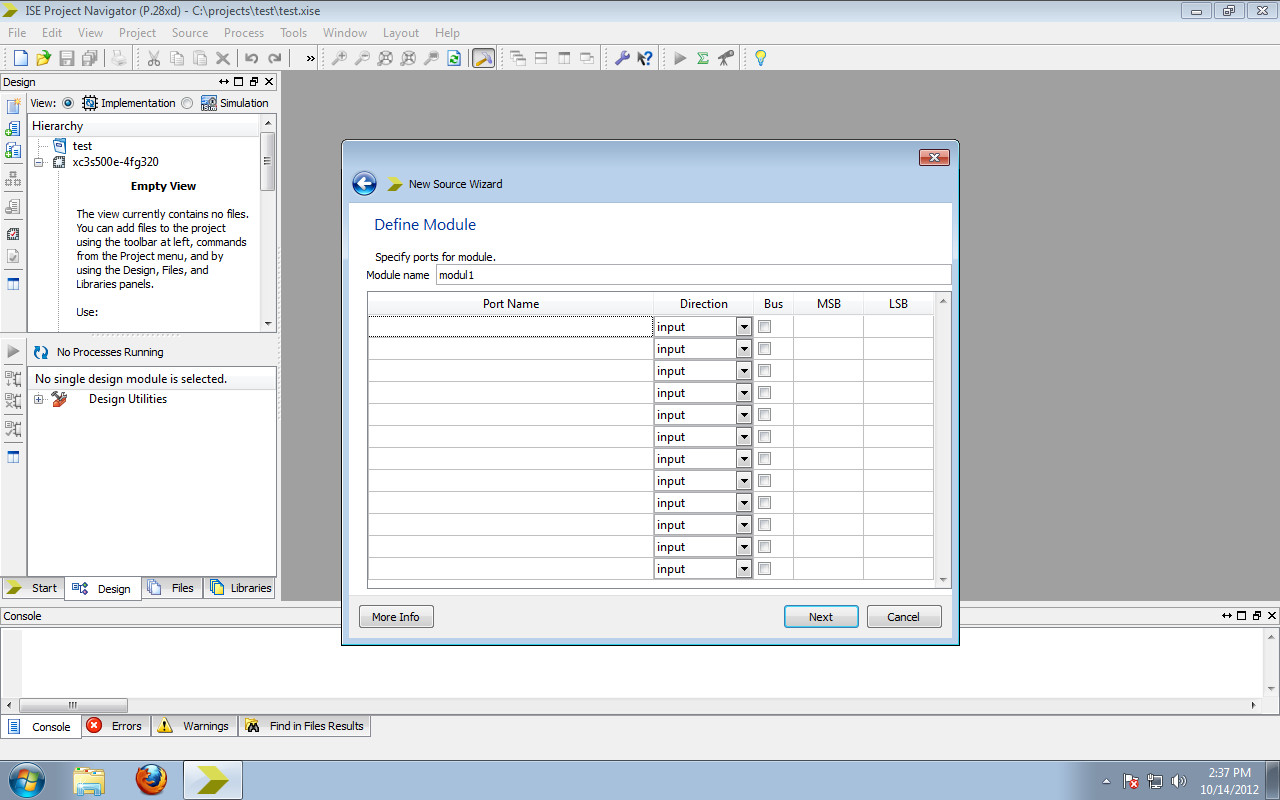Screen dimensions: 1280x800
Task: Select the Add Source icon
Action: (x=12, y=128)
